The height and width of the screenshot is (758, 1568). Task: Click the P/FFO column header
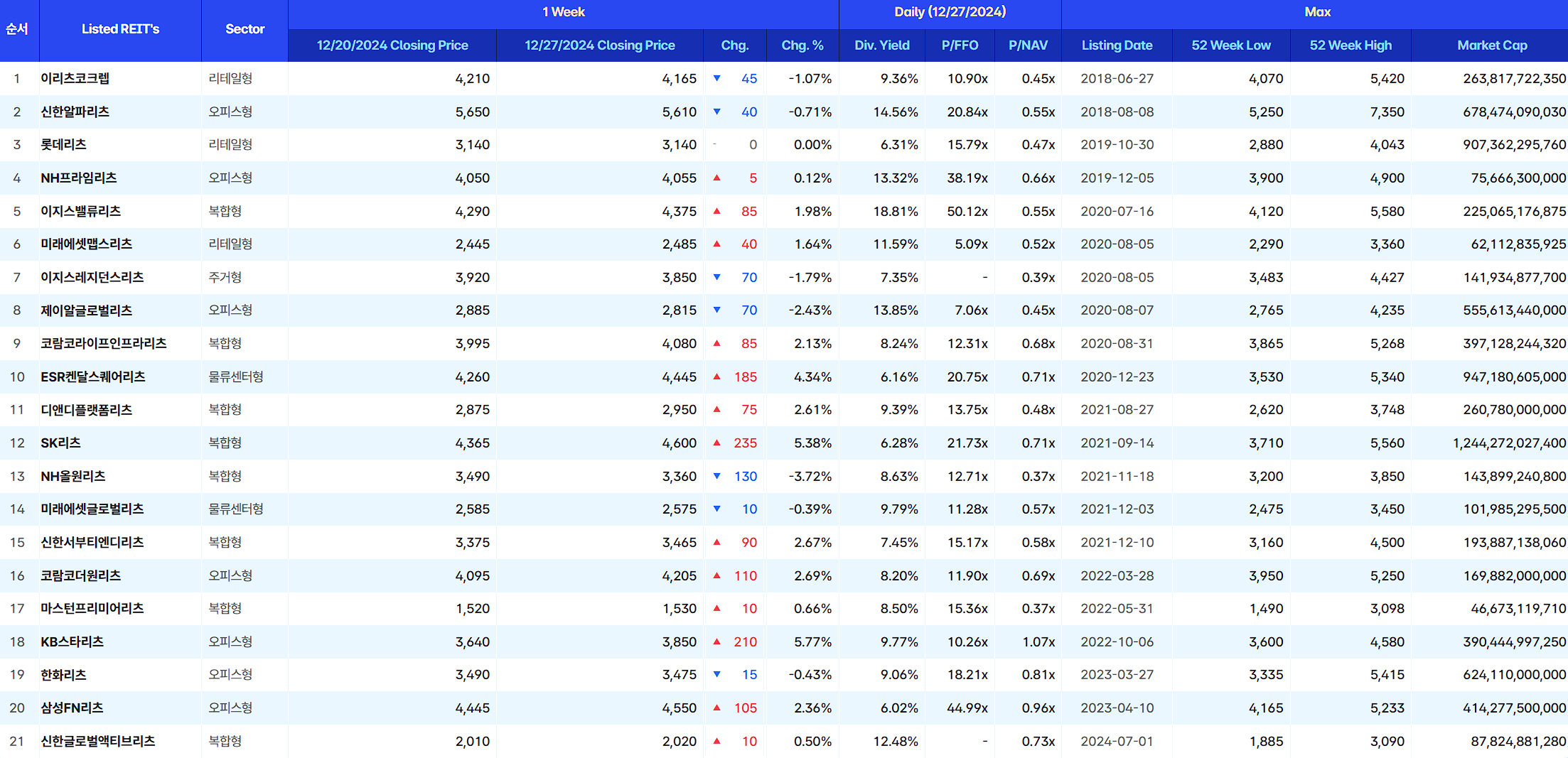tap(960, 45)
